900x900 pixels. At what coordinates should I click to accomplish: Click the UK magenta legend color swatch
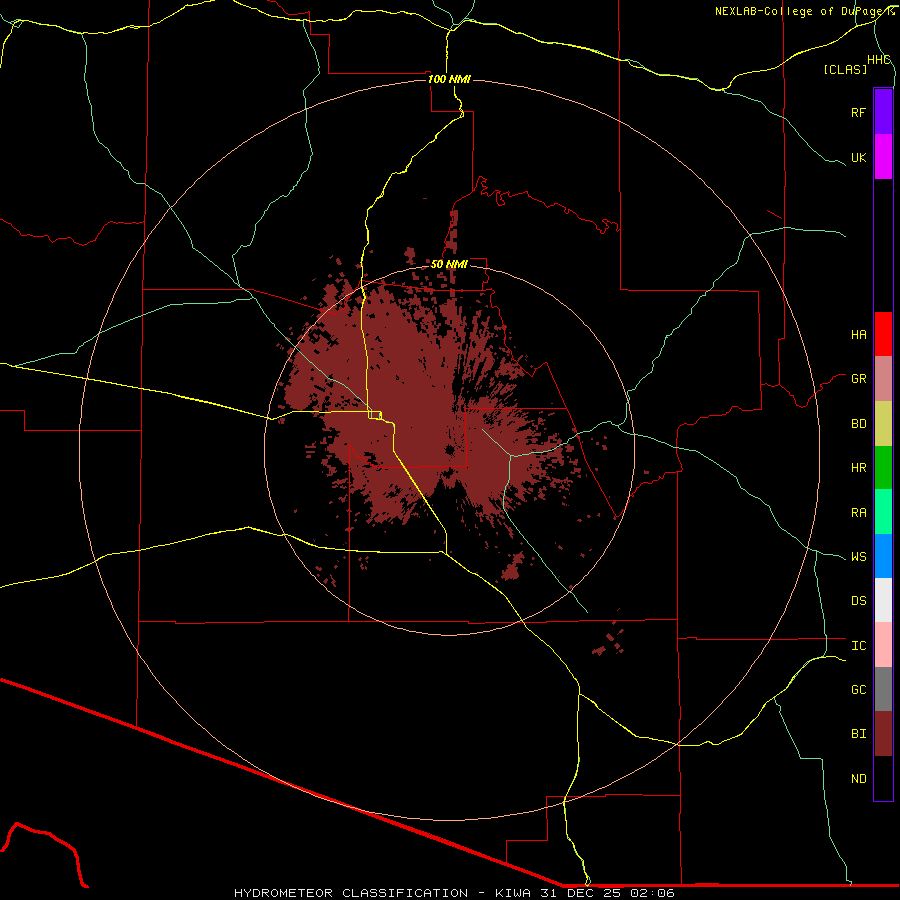click(883, 157)
